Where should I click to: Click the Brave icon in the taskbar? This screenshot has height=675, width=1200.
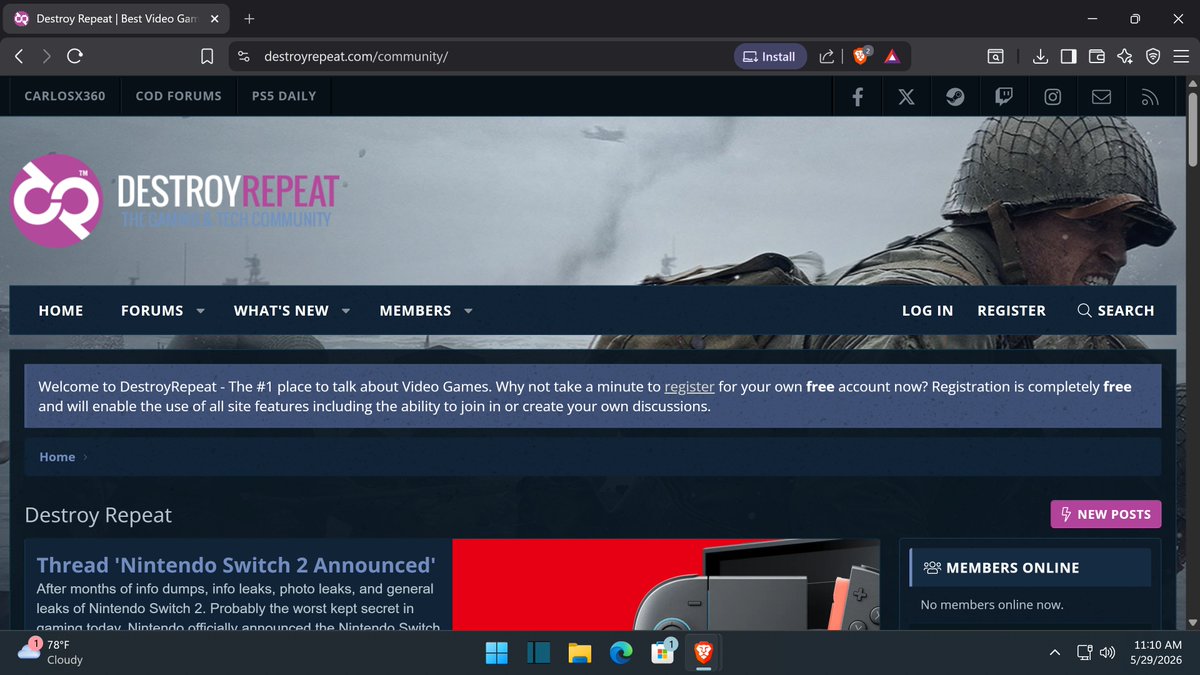704,653
